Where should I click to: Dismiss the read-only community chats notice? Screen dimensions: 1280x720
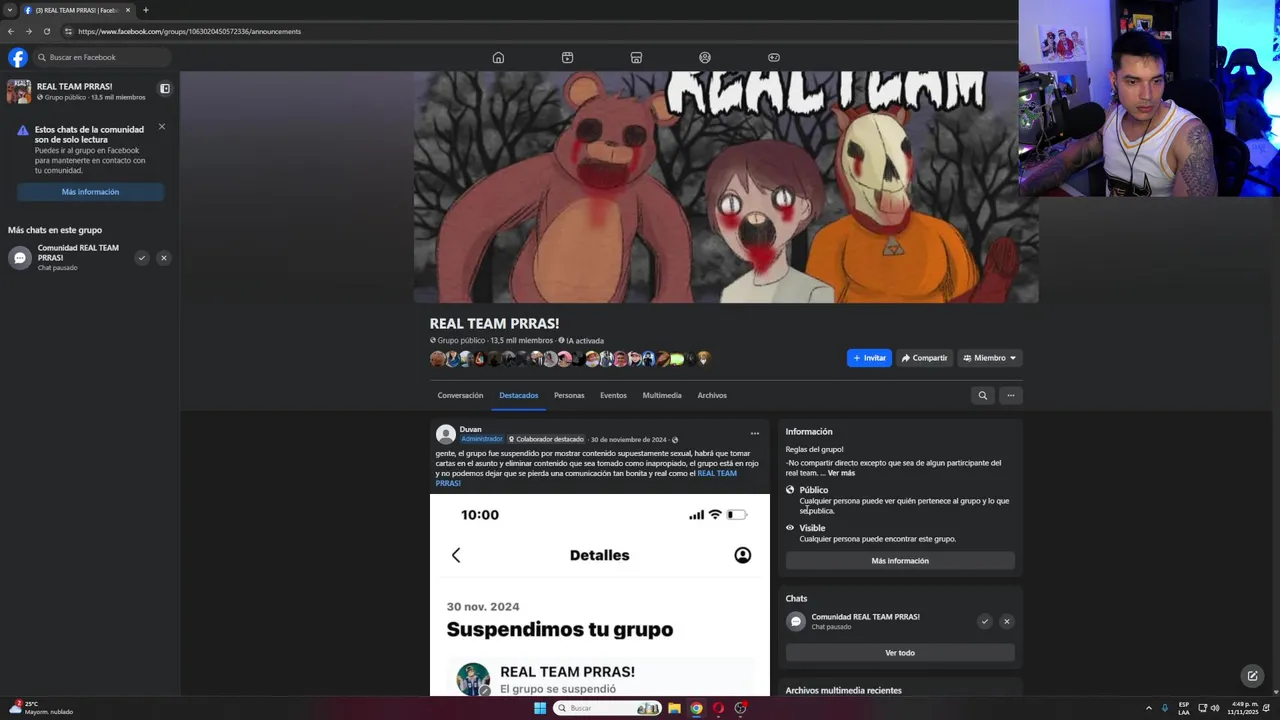pos(162,127)
